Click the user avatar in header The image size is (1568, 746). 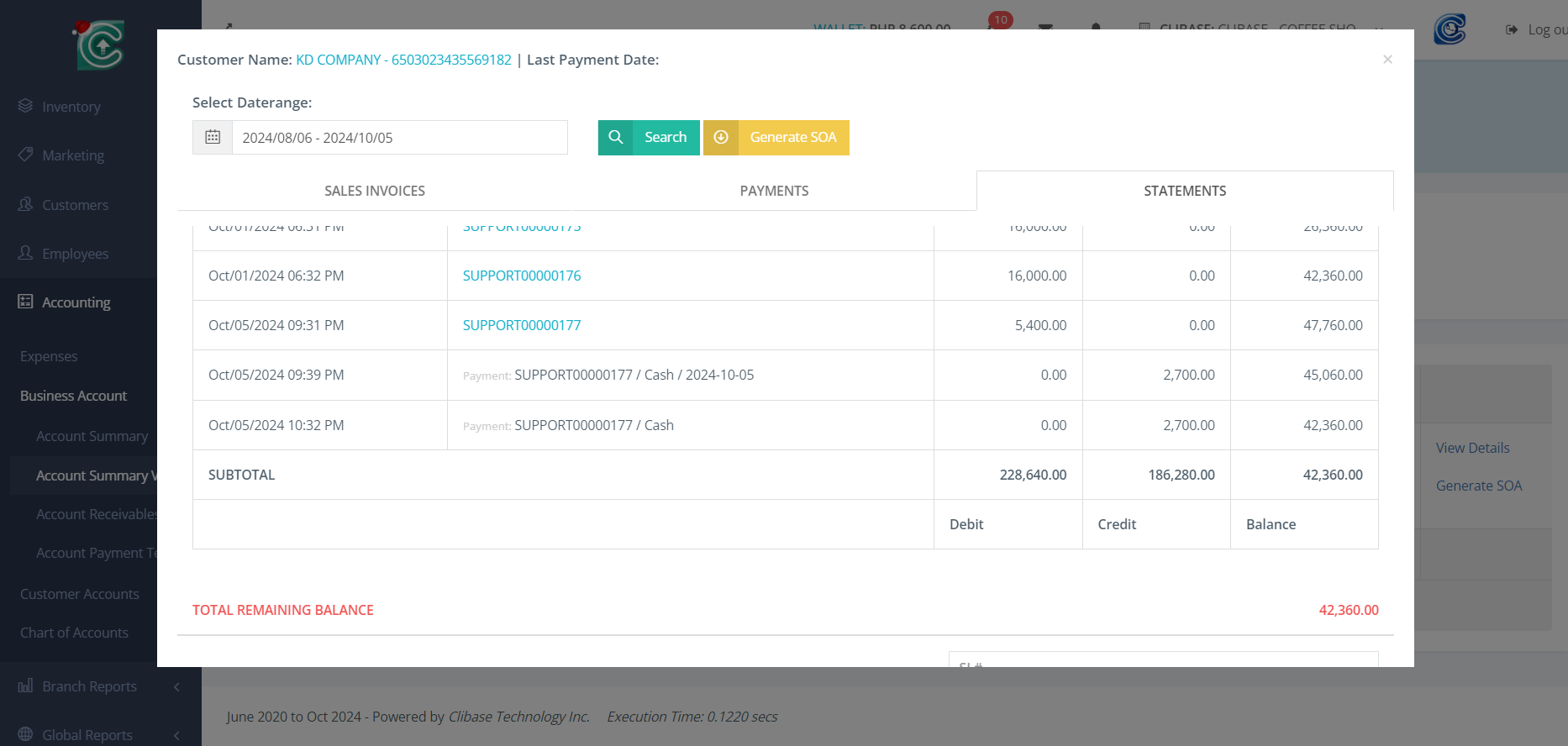click(1450, 29)
